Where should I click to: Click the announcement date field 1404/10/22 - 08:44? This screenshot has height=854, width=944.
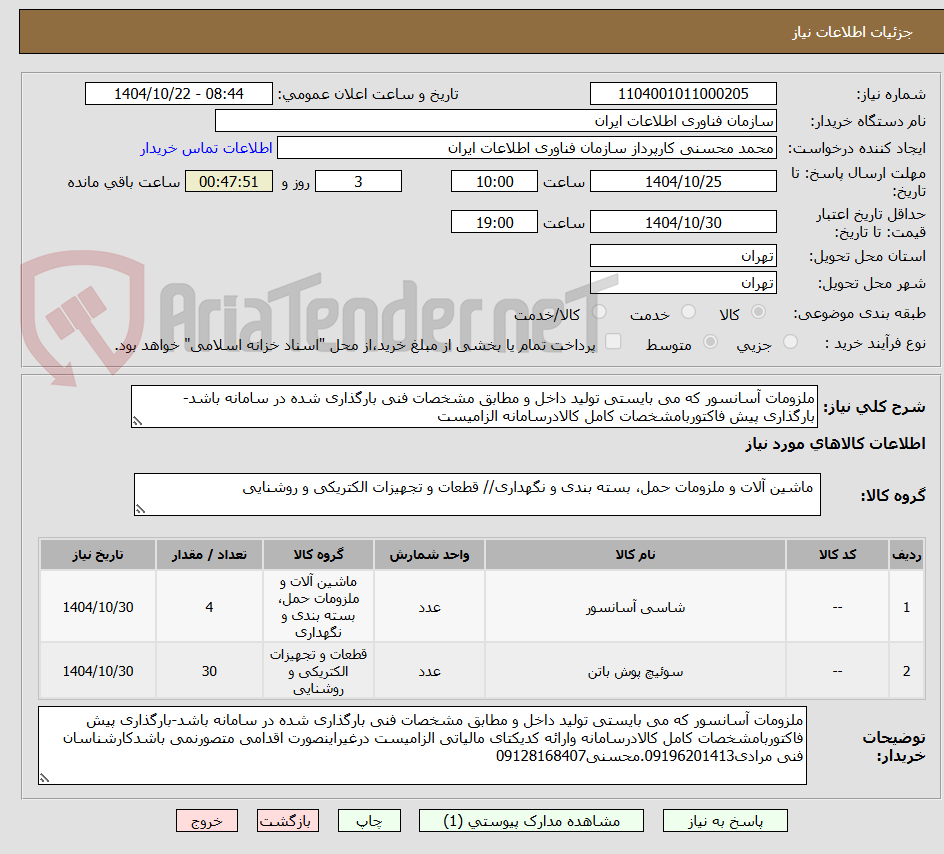179,94
